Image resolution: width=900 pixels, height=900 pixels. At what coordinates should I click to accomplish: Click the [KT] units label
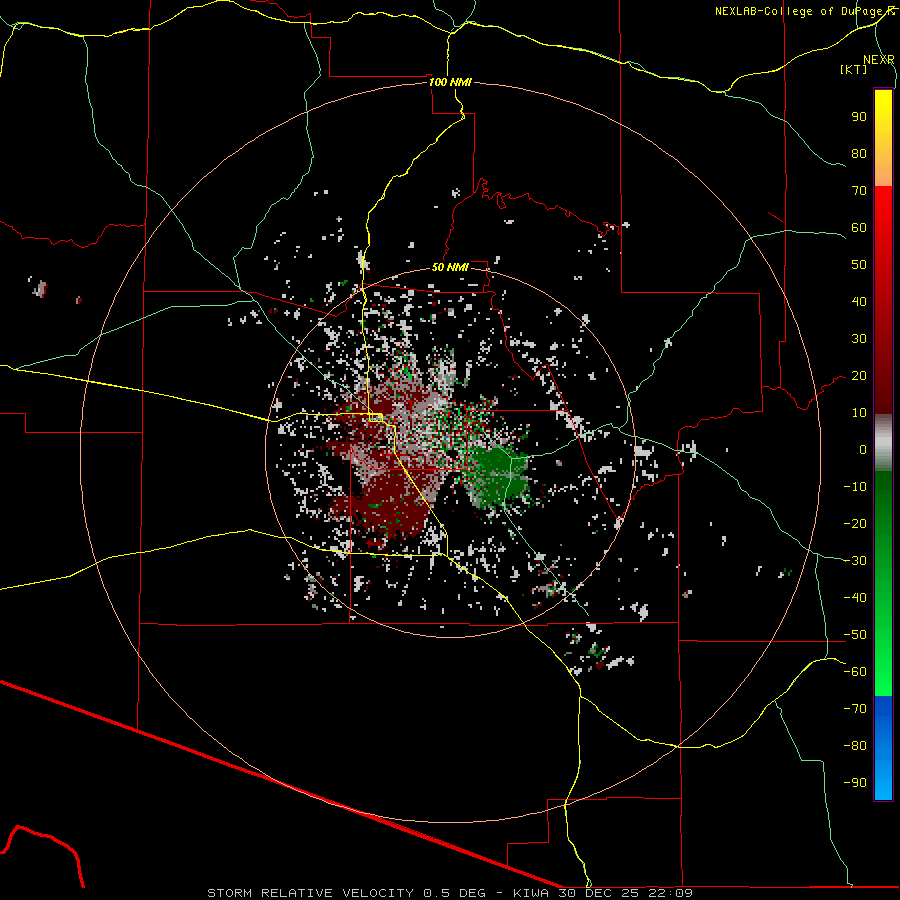point(853,69)
